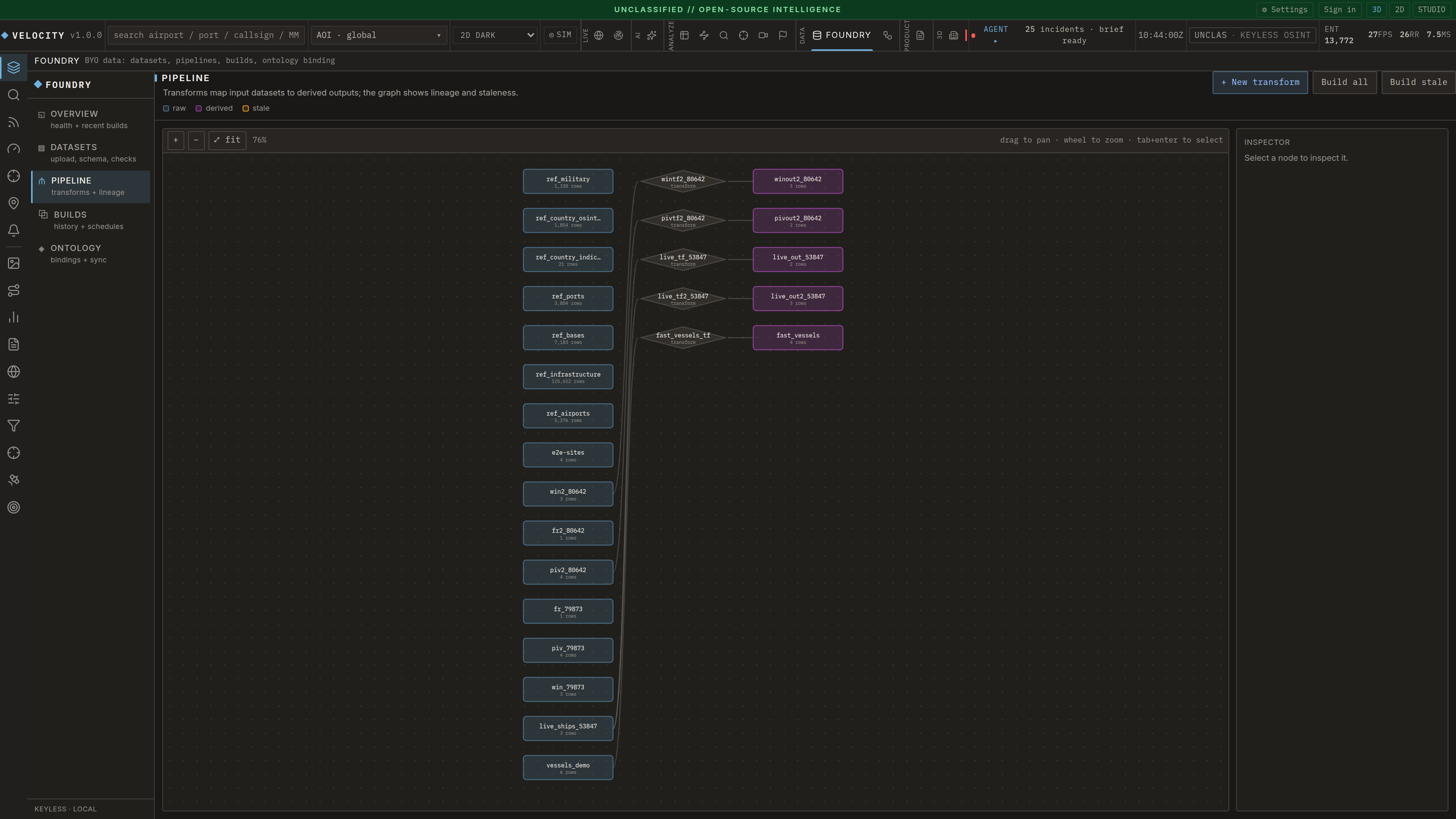Open OVERVIEW health + recent builds
Viewport: 1456px width, 819px height.
pos(91,119)
